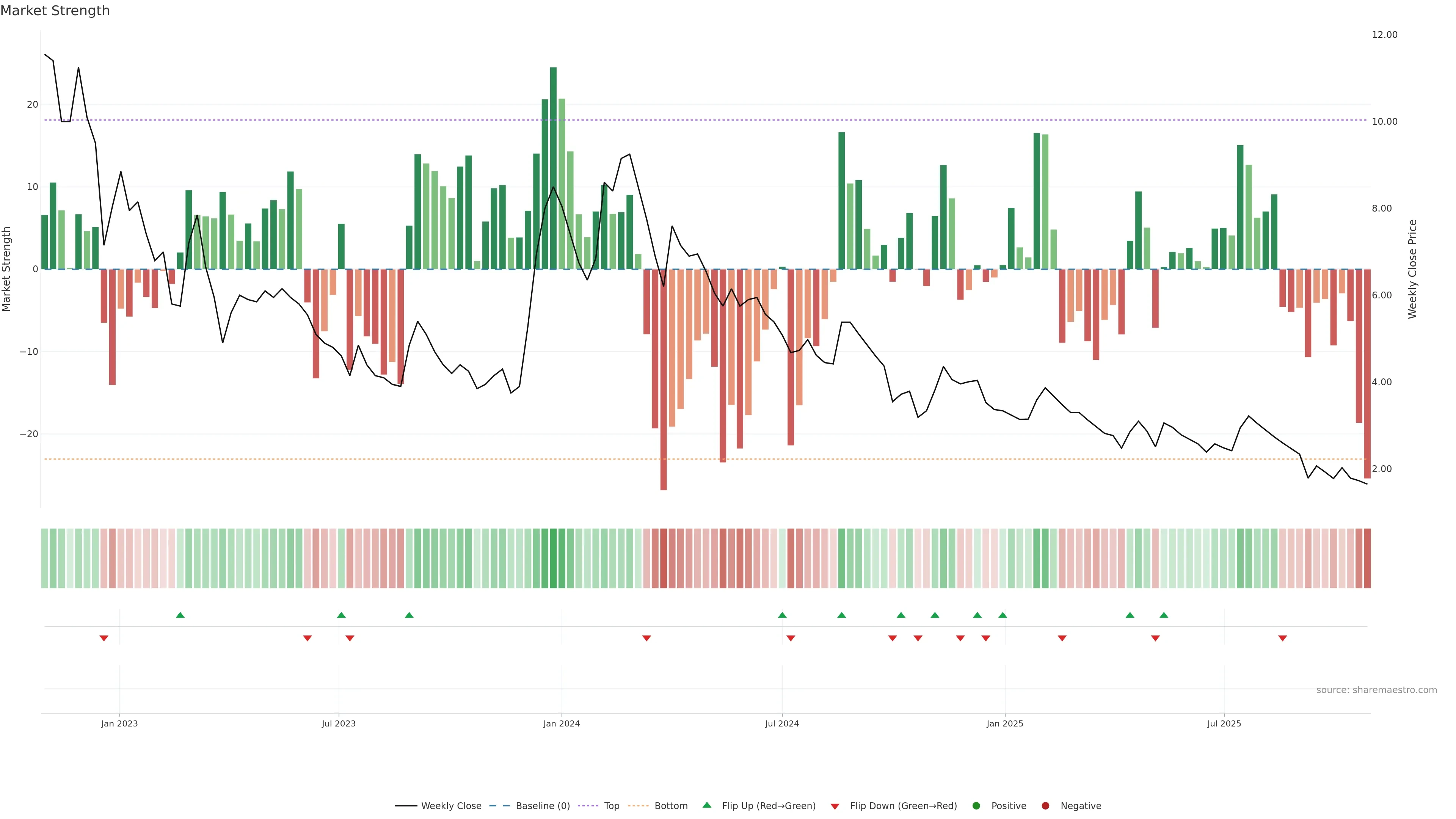Click the last flip-down marker after Jul 2025
Viewport: 1456px width, 819px height.
pos(1282,638)
